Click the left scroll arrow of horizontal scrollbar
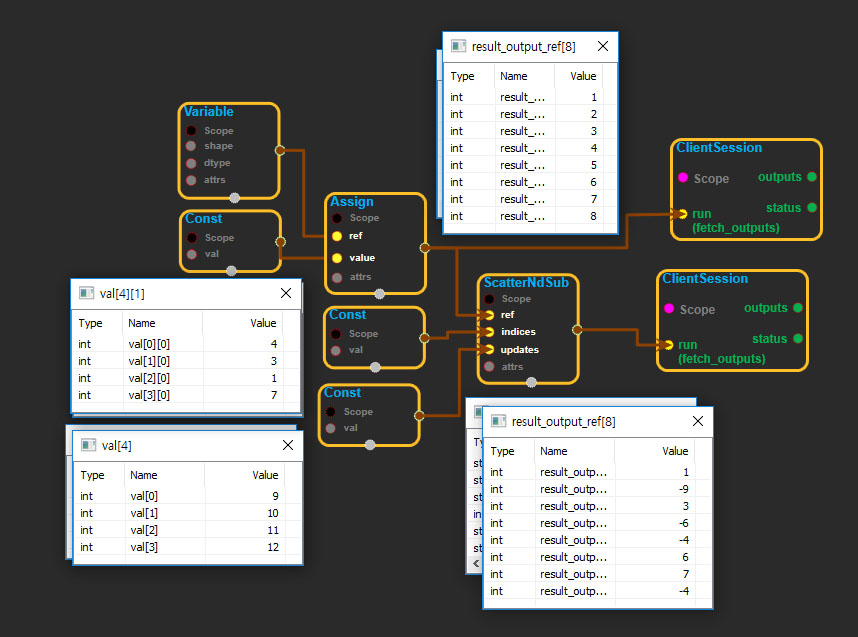The height and width of the screenshot is (637, 858). 475,564
